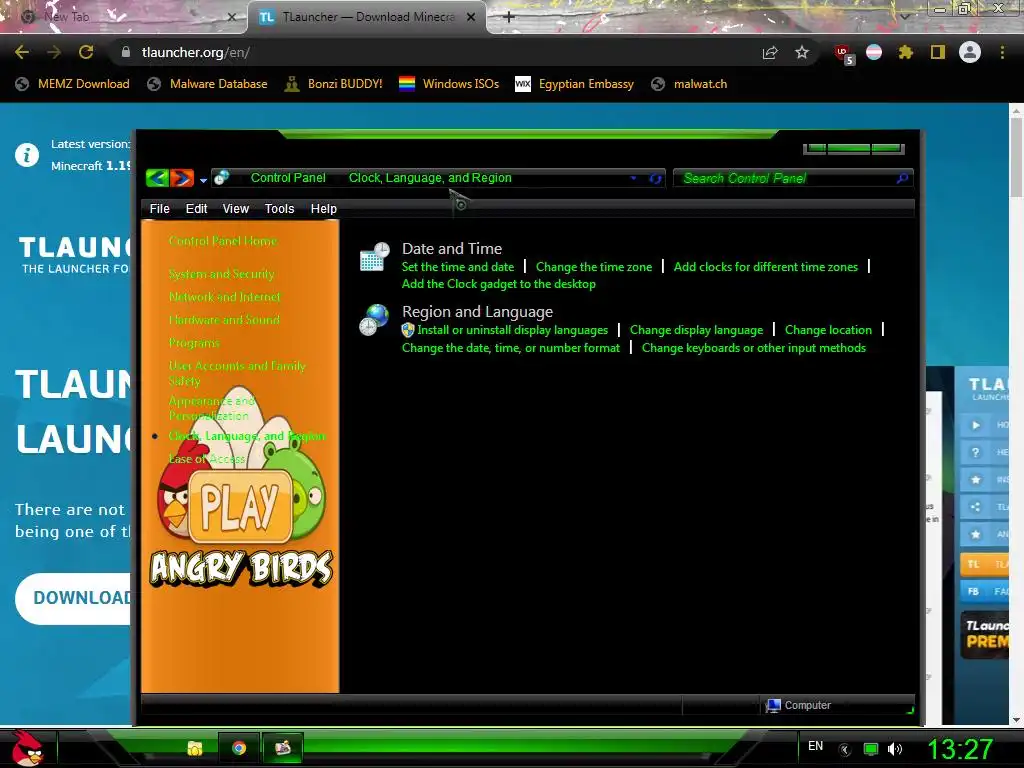1024x768 pixels.
Task: Open the Chrome taskbar icon
Action: pos(238,748)
